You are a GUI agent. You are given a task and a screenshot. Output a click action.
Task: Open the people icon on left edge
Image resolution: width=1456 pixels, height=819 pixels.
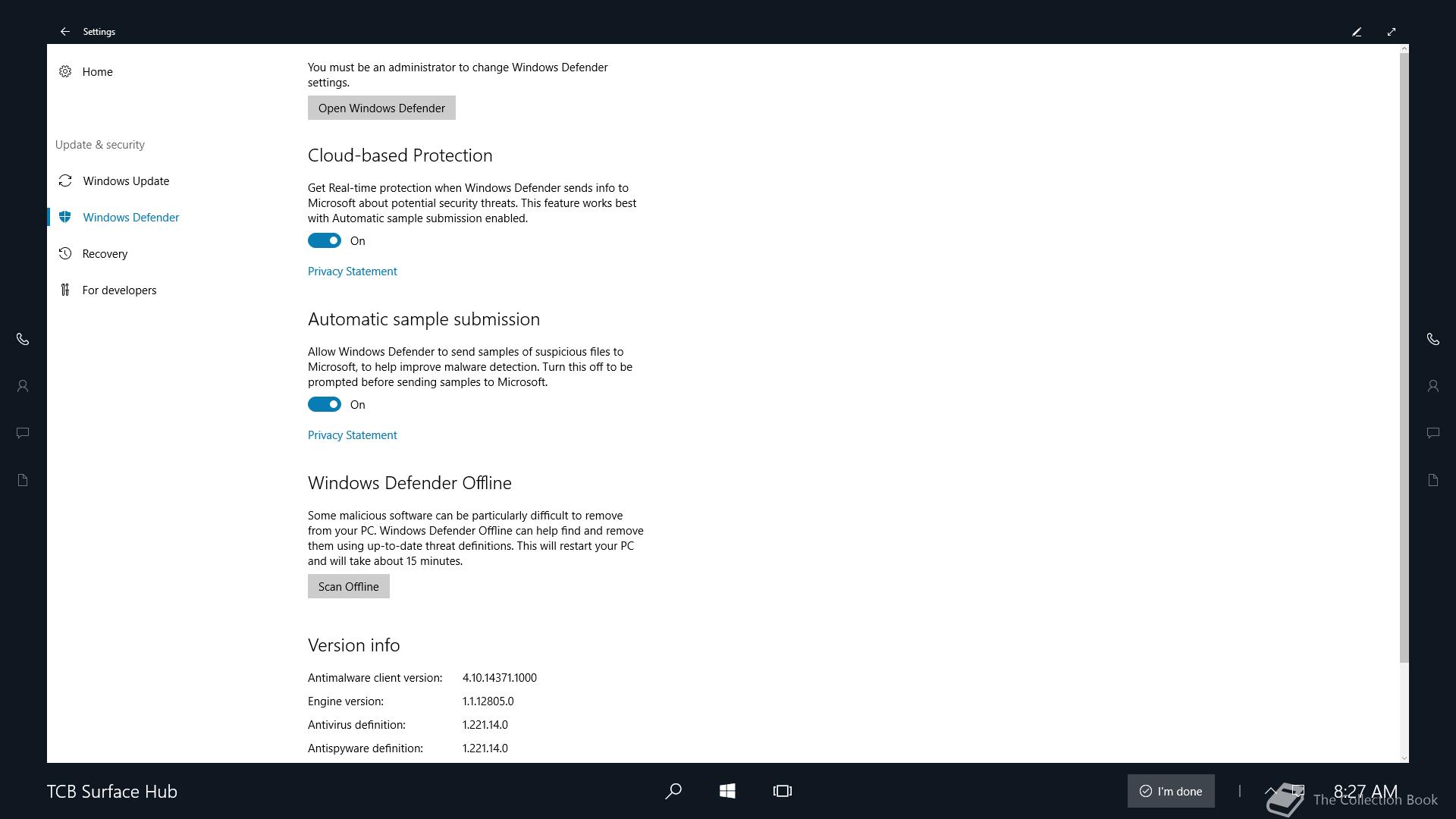pyautogui.click(x=23, y=386)
